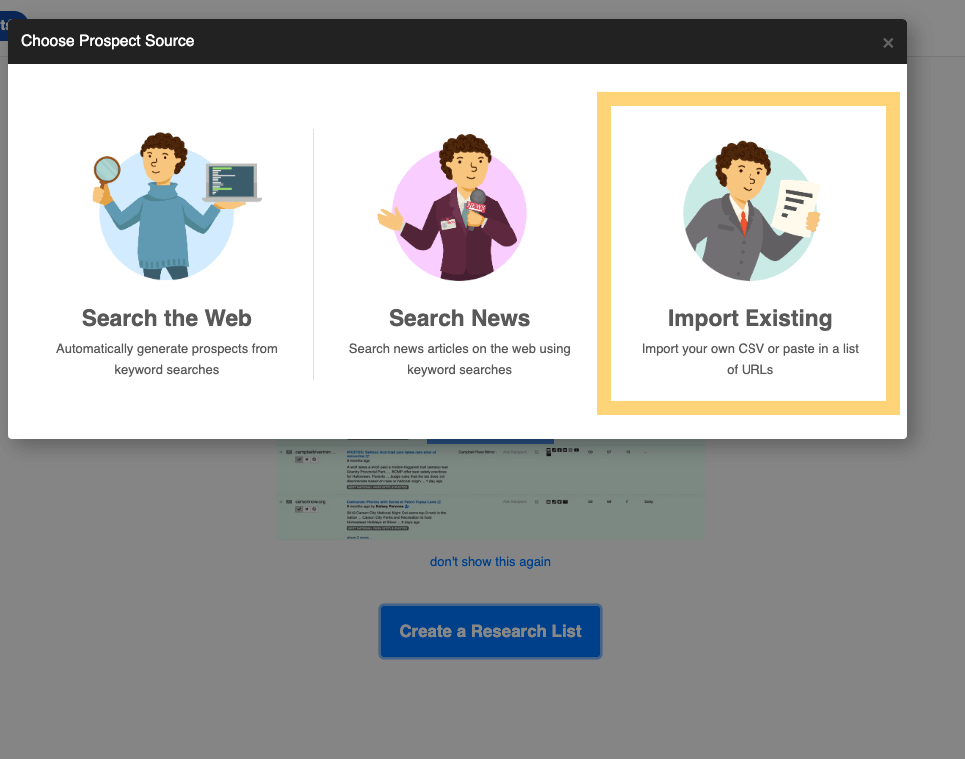This screenshot has width=965, height=759.
Task: Click 'Automatically generate prospects from keyword searches' text
Action: tap(167, 359)
